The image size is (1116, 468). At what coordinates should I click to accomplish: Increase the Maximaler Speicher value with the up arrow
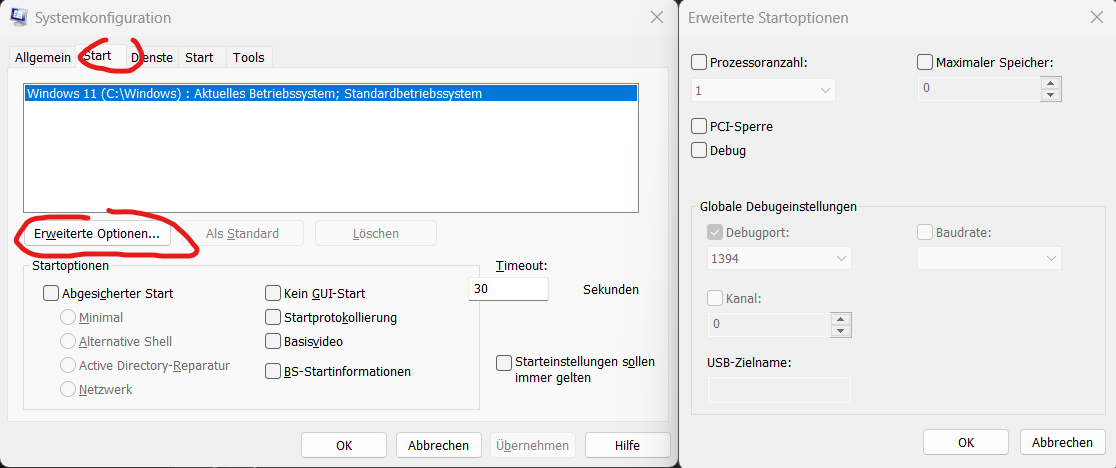point(1050,83)
